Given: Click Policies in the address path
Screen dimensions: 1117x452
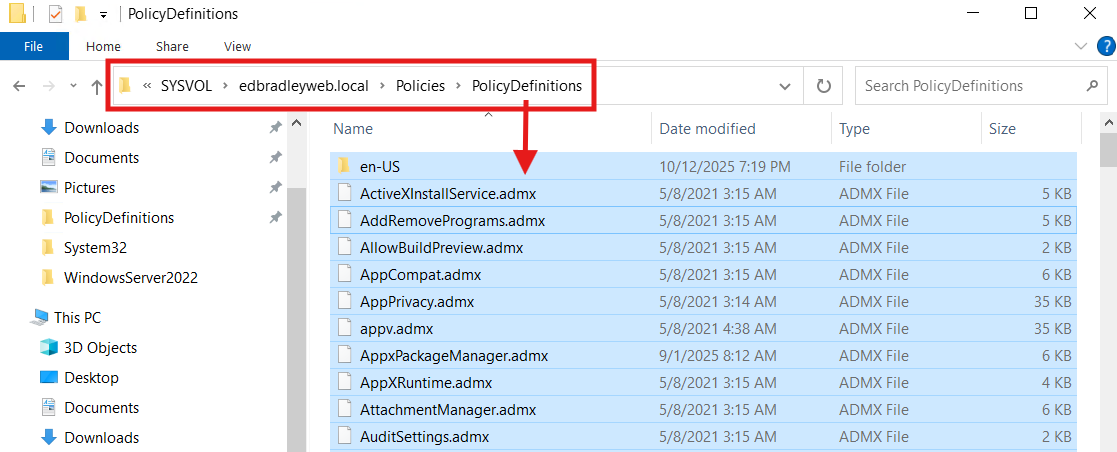Looking at the screenshot, I should 420,86.
